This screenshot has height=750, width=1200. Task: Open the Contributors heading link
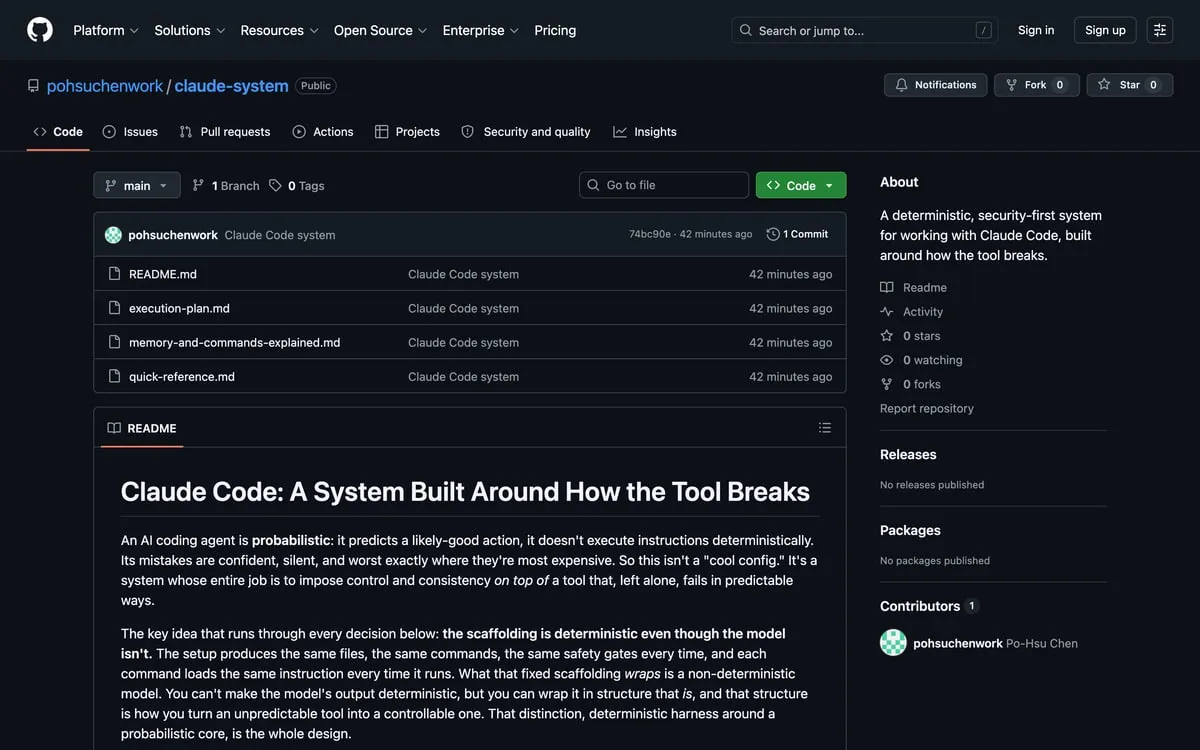(x=928, y=606)
